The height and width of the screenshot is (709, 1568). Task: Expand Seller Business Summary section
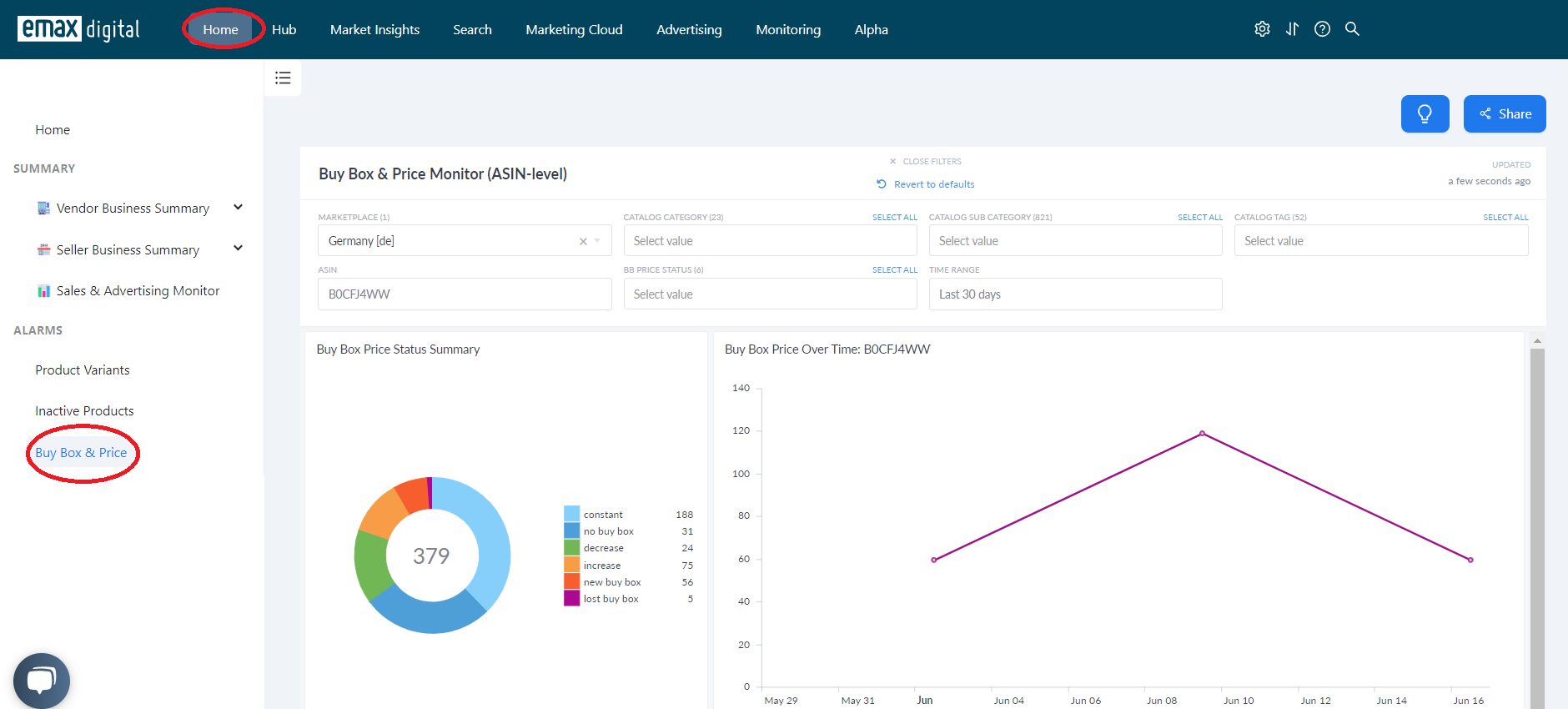click(x=238, y=249)
